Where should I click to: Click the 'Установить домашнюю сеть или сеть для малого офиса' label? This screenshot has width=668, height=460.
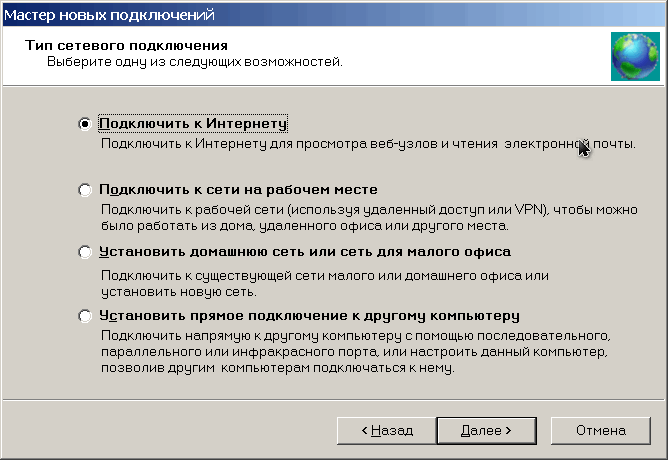pyautogui.click(x=305, y=252)
